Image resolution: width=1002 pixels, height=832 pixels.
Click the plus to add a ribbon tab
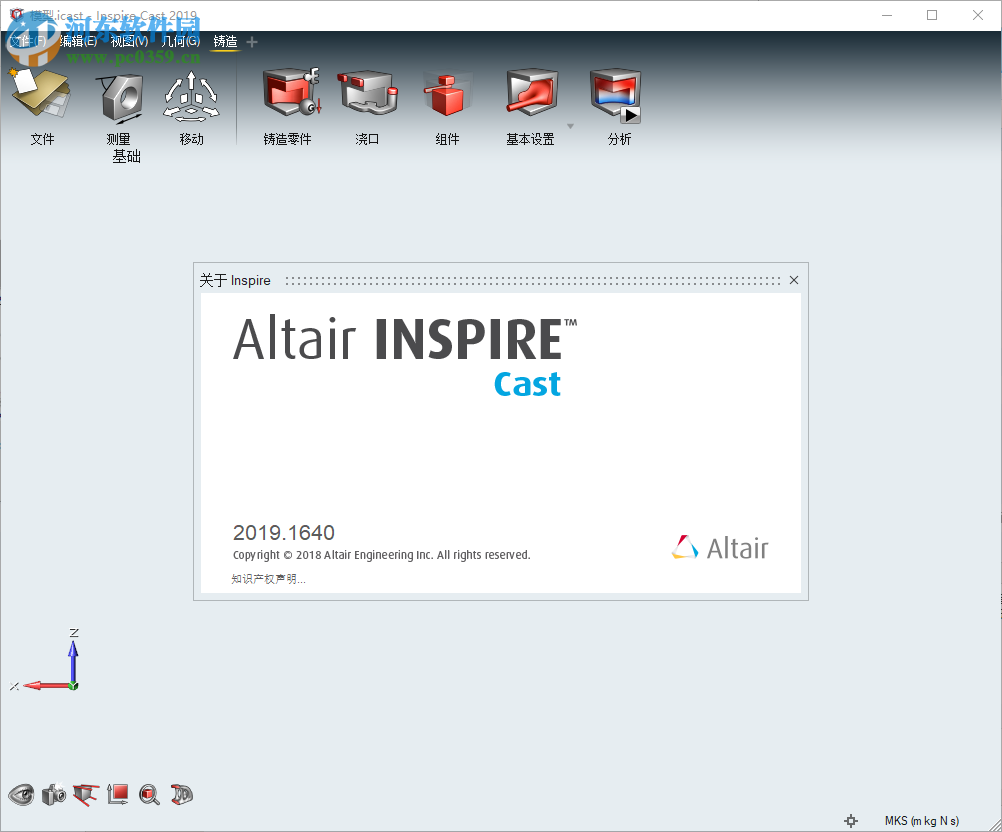pos(252,42)
